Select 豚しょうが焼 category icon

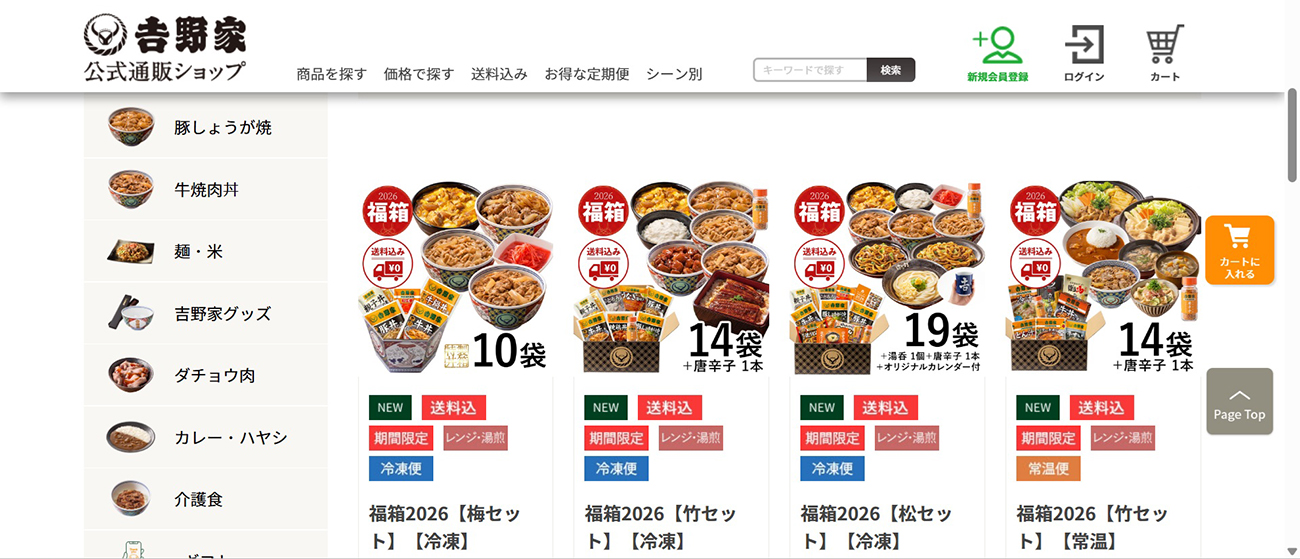(131, 127)
